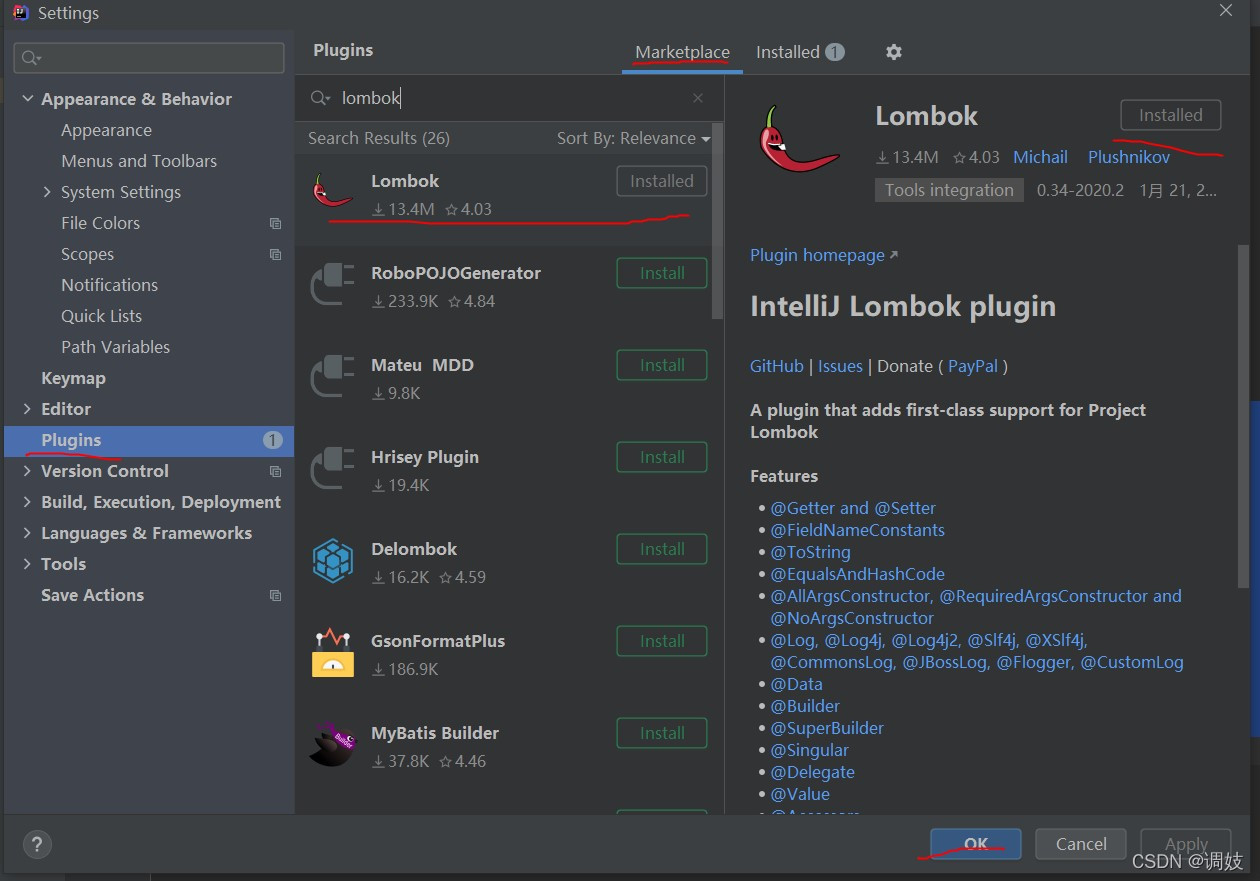
Task: Open the Plugin homepage link
Action: tap(824, 255)
